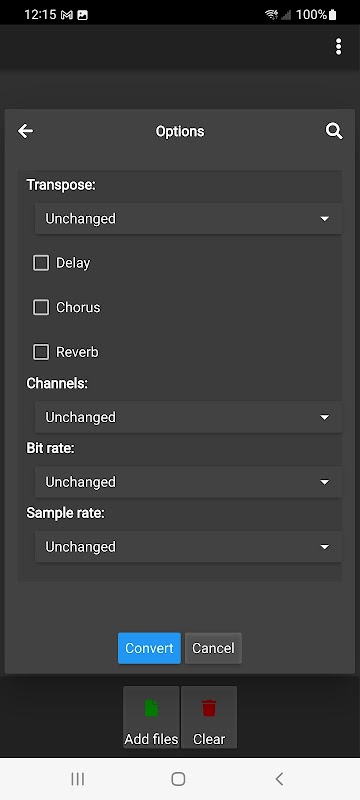Tap the red trash Clear icon
This screenshot has width=360, height=800.
(x=209, y=708)
